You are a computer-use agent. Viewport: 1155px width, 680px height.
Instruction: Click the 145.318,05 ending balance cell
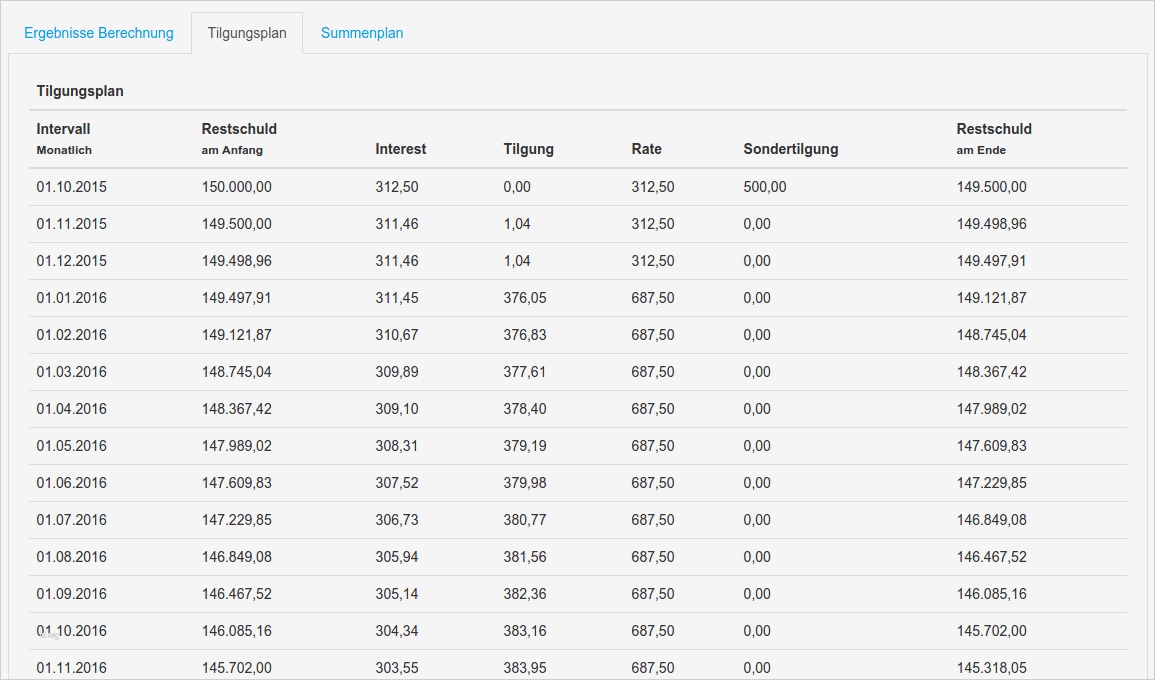click(x=991, y=668)
